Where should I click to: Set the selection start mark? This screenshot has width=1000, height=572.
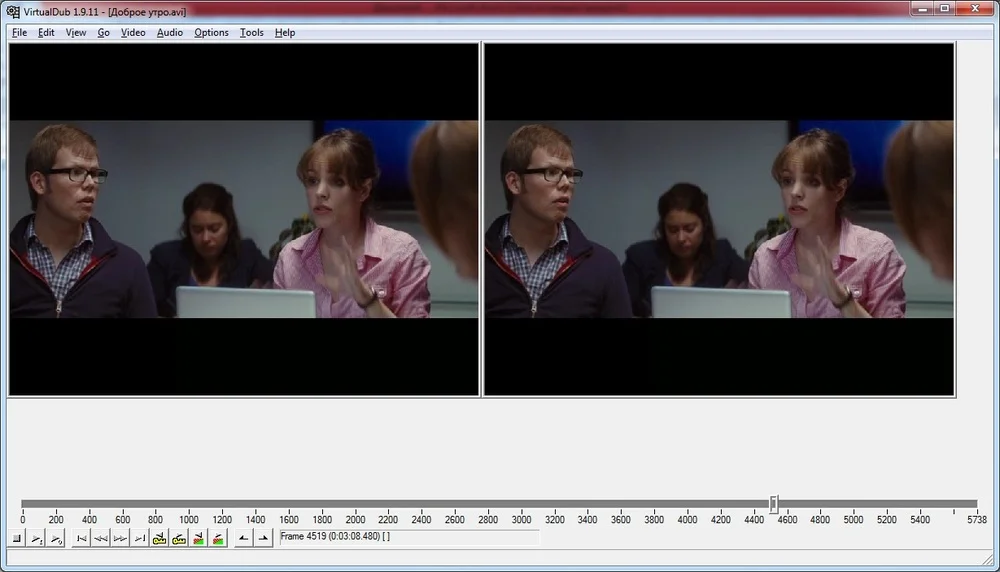pos(244,539)
